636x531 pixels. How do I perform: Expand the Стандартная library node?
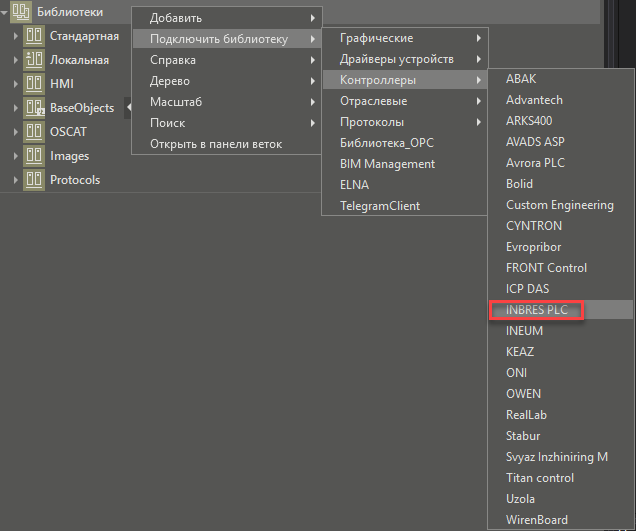point(15,36)
